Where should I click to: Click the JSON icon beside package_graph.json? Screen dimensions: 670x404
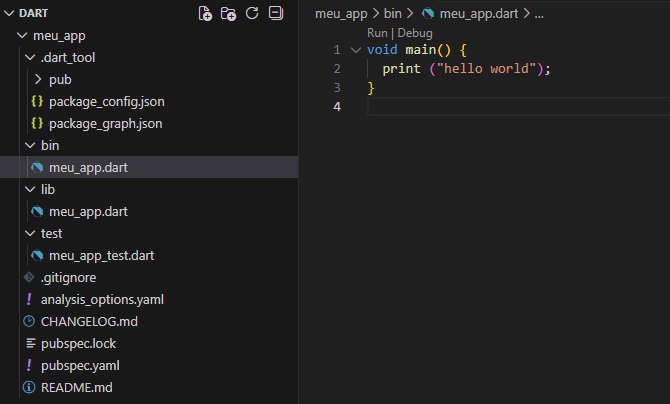click(37, 124)
